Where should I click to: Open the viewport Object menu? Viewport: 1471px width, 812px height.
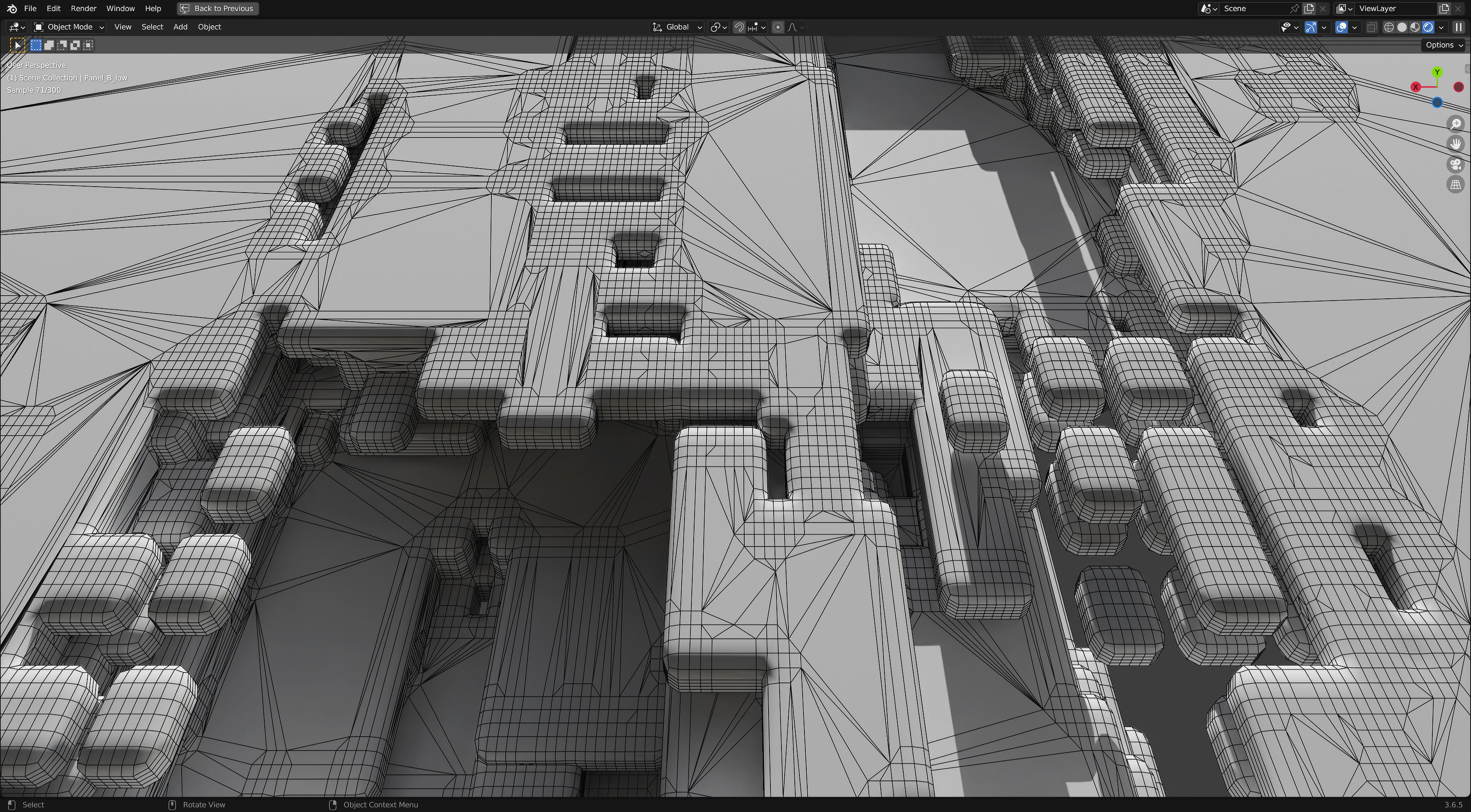click(209, 27)
